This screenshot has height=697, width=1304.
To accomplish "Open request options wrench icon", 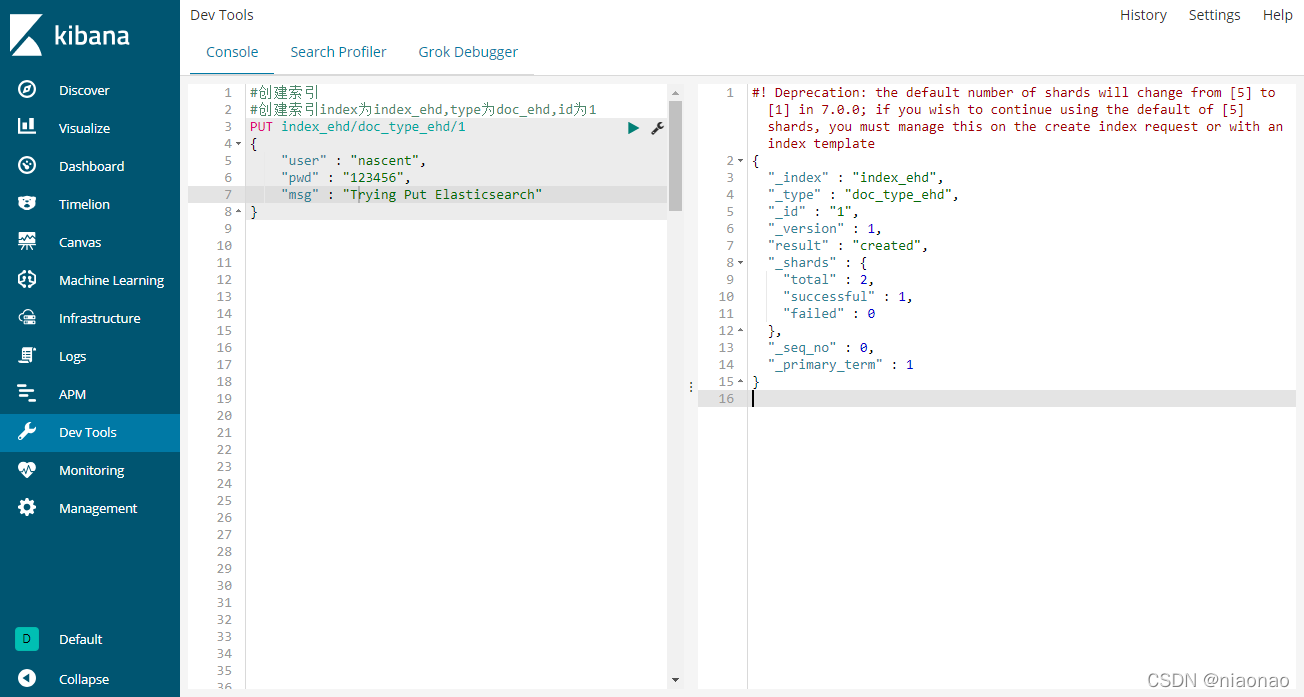I will point(657,127).
